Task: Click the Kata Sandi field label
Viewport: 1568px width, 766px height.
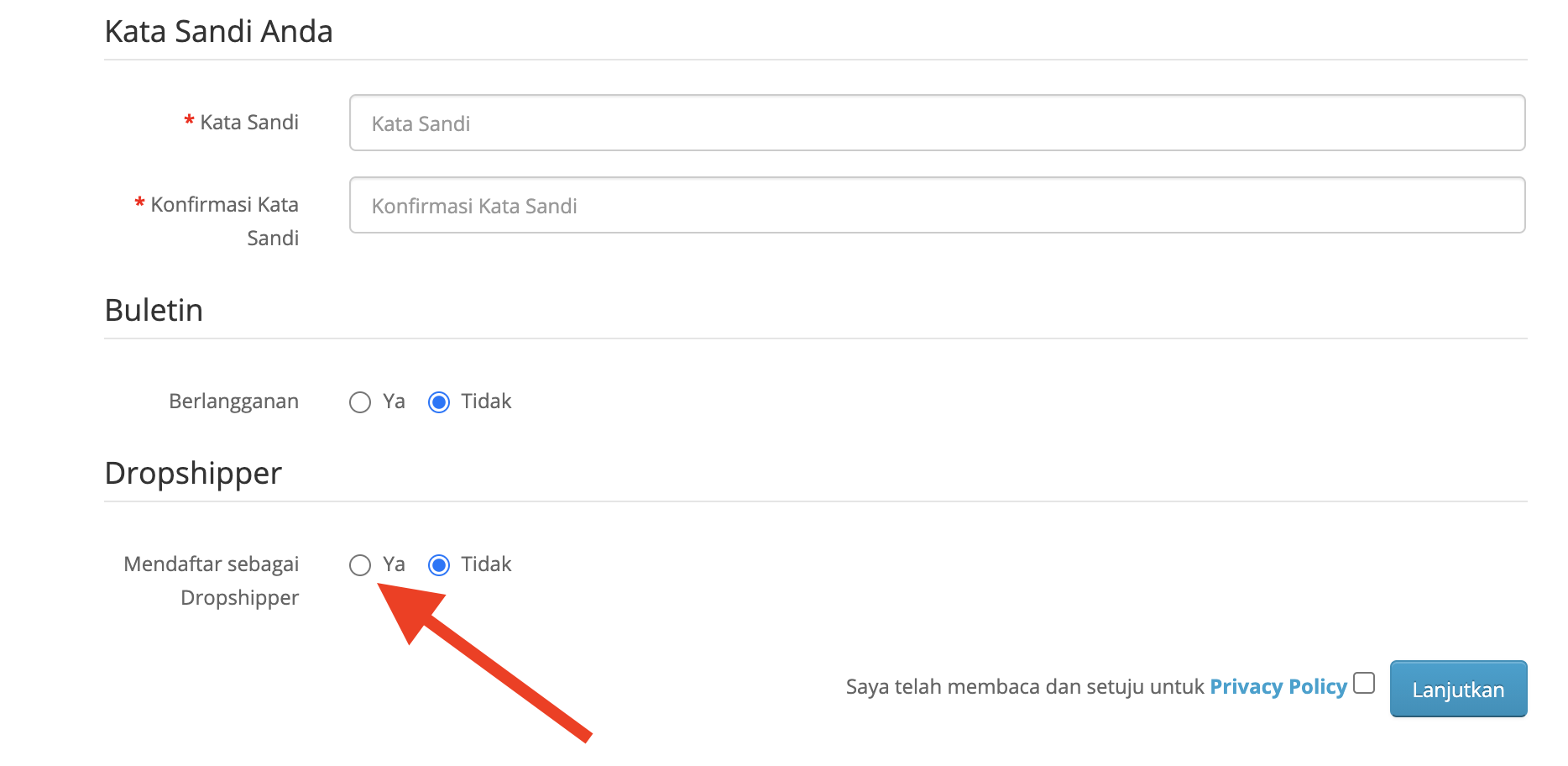Action: tap(248, 123)
